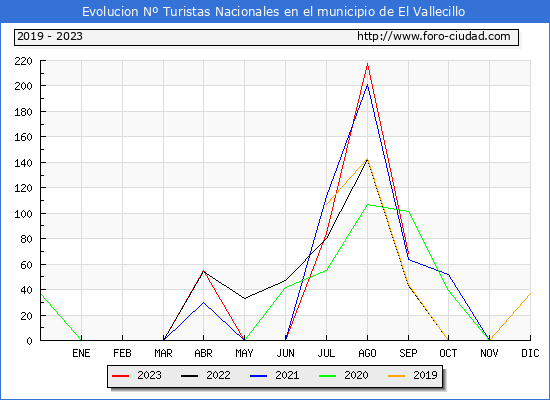Click the red 2023 peak point in AGO
Viewport: 550px width, 400px height.
(367, 64)
